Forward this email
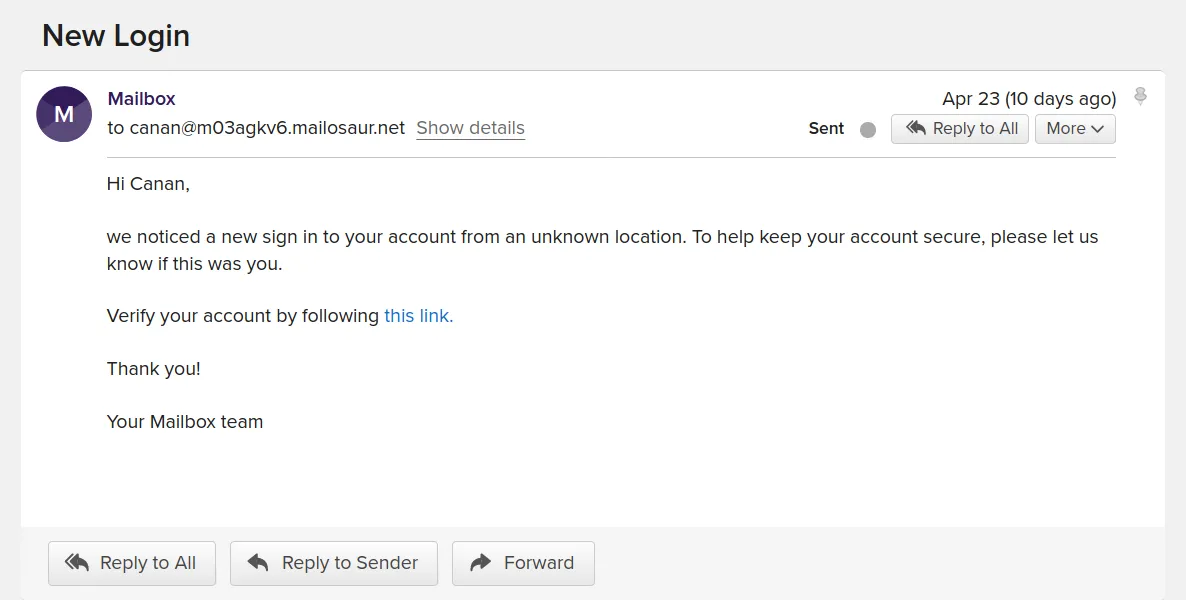This screenshot has height=600, width=1186. (x=523, y=563)
